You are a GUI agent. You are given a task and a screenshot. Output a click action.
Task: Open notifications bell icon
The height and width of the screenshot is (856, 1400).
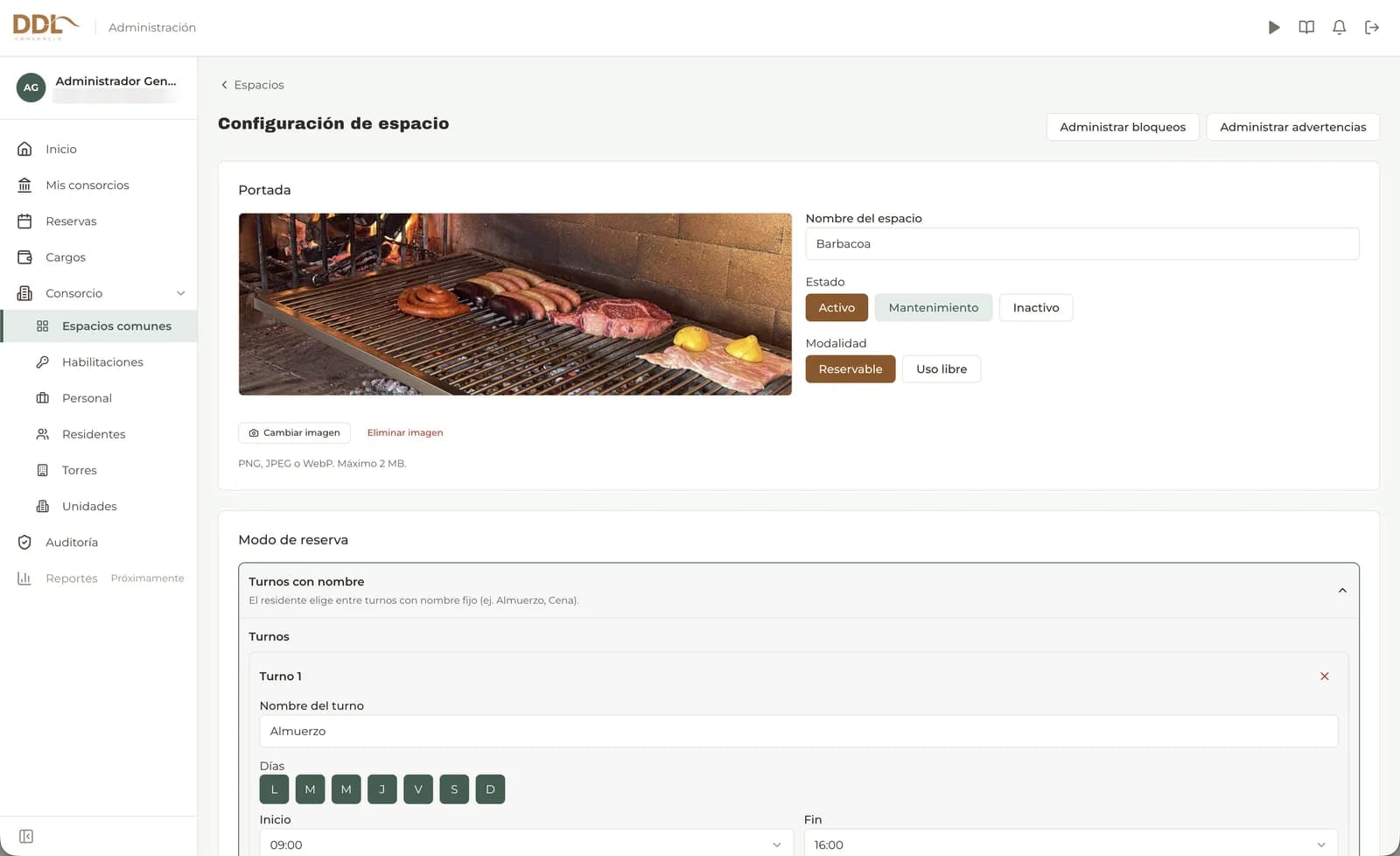click(1339, 27)
